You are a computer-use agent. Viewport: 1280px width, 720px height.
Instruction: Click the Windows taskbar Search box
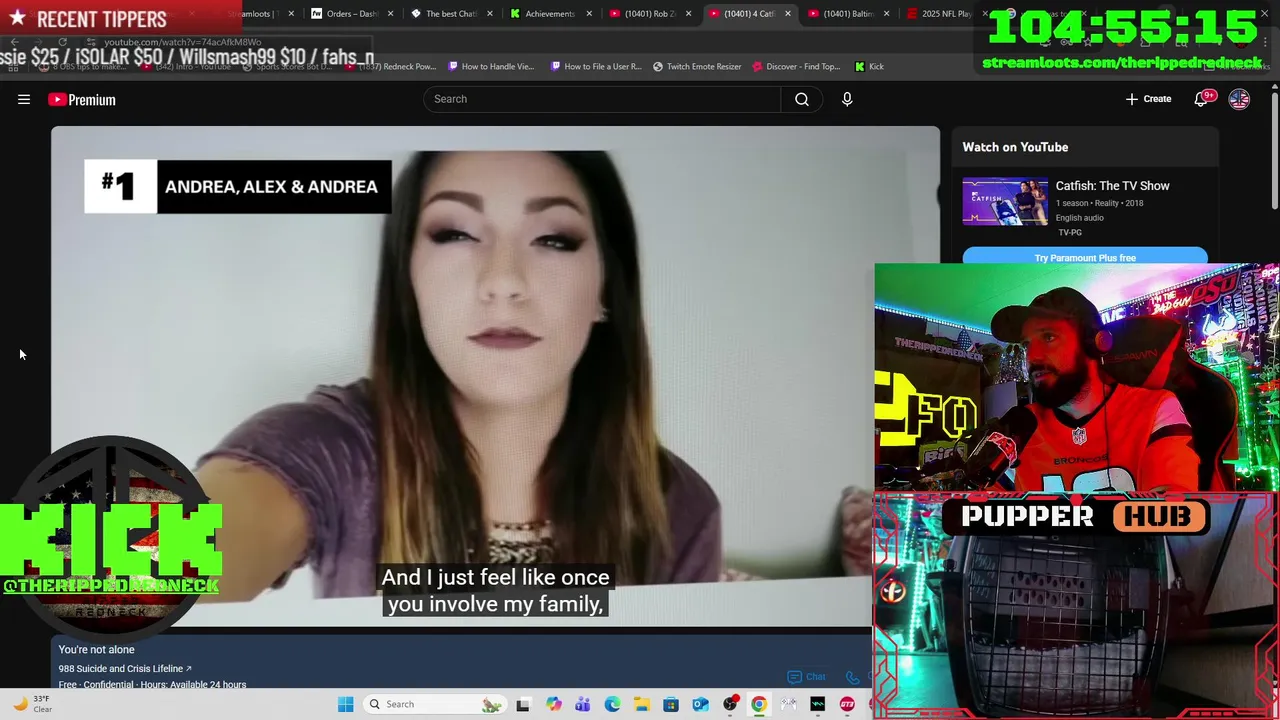click(x=433, y=704)
